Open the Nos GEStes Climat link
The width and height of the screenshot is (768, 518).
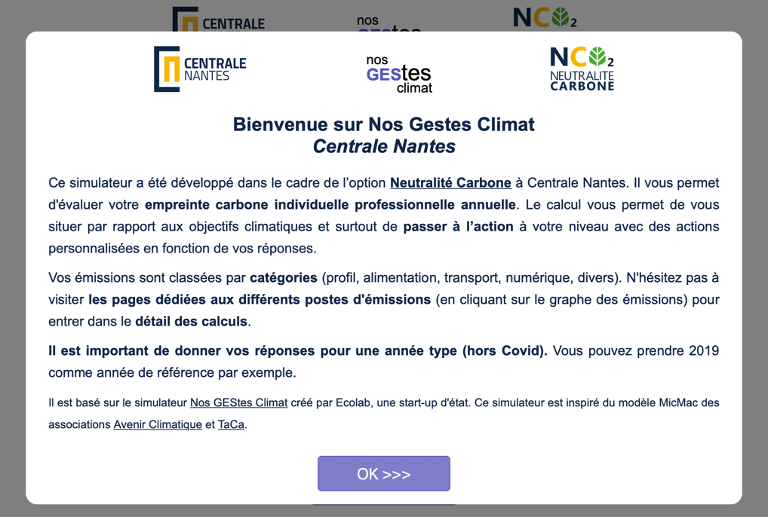[239, 402]
